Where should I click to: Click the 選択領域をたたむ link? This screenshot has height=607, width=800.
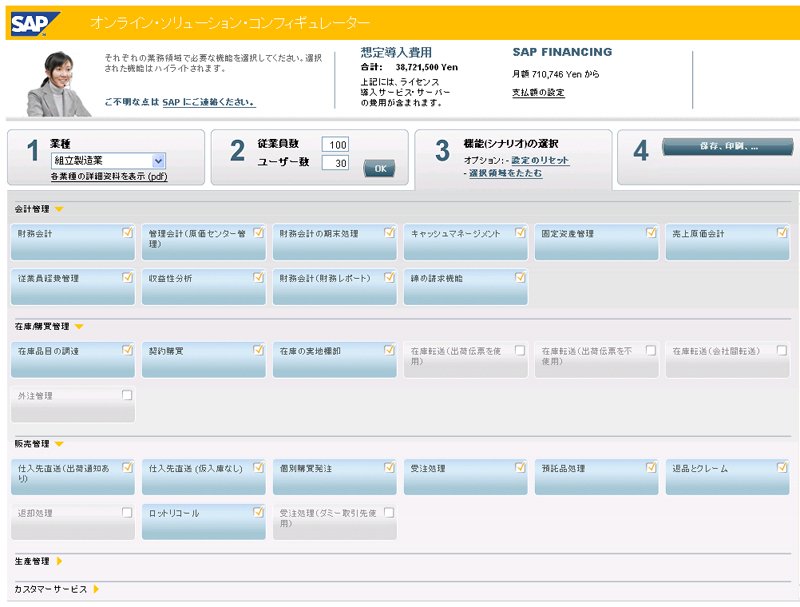[x=505, y=173]
